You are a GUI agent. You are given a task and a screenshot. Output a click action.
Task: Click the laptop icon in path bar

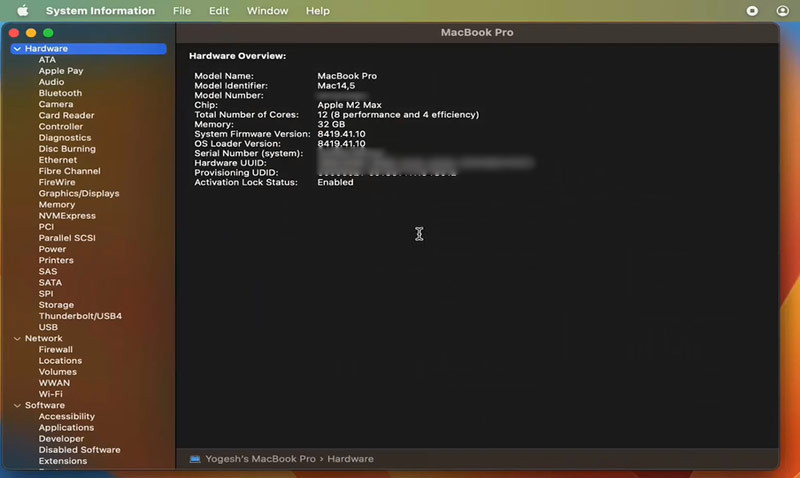tap(195, 459)
